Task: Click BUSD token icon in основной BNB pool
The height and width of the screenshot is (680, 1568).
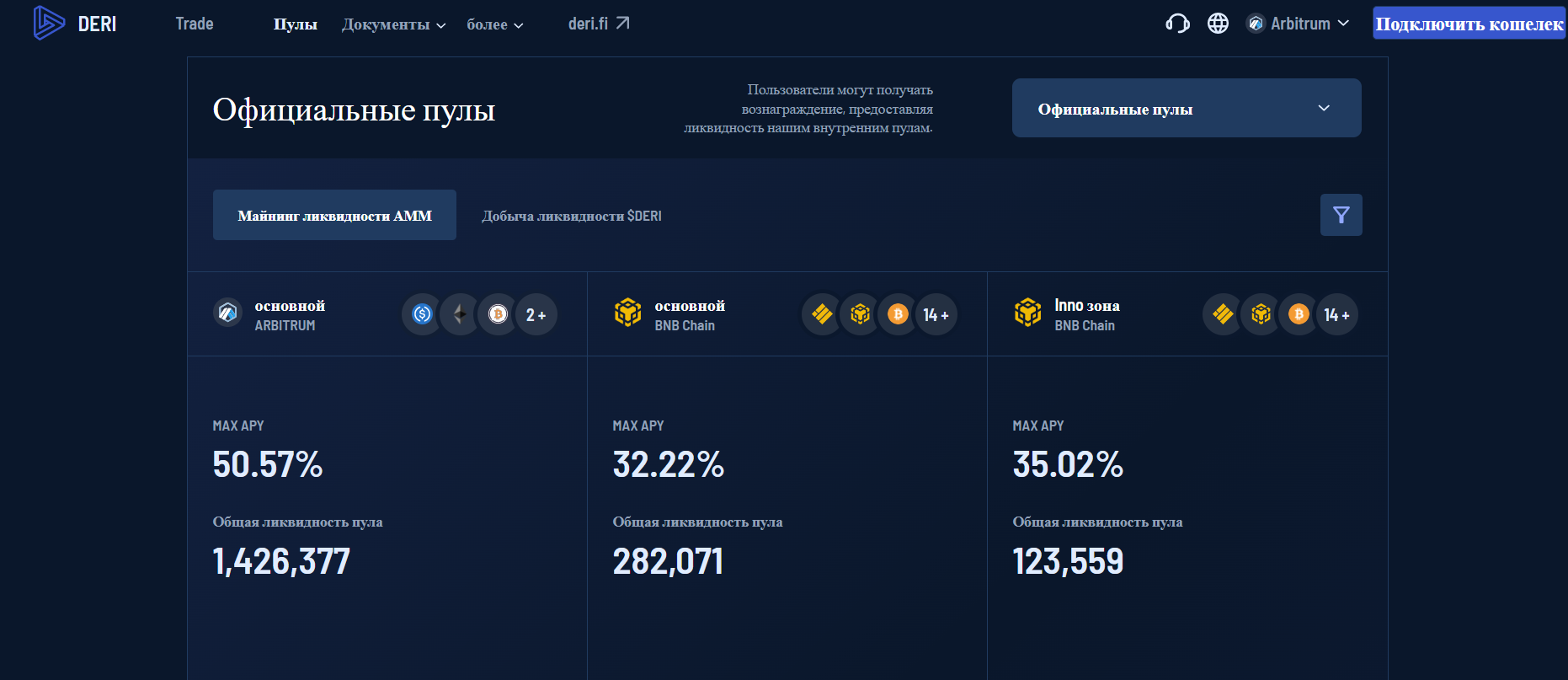Action: pyautogui.click(x=822, y=314)
